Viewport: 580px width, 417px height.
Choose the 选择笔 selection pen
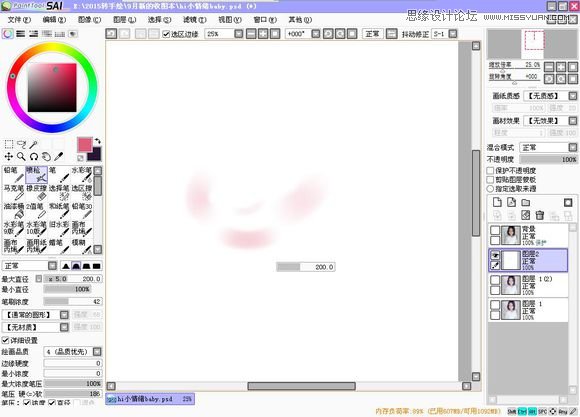point(59,192)
